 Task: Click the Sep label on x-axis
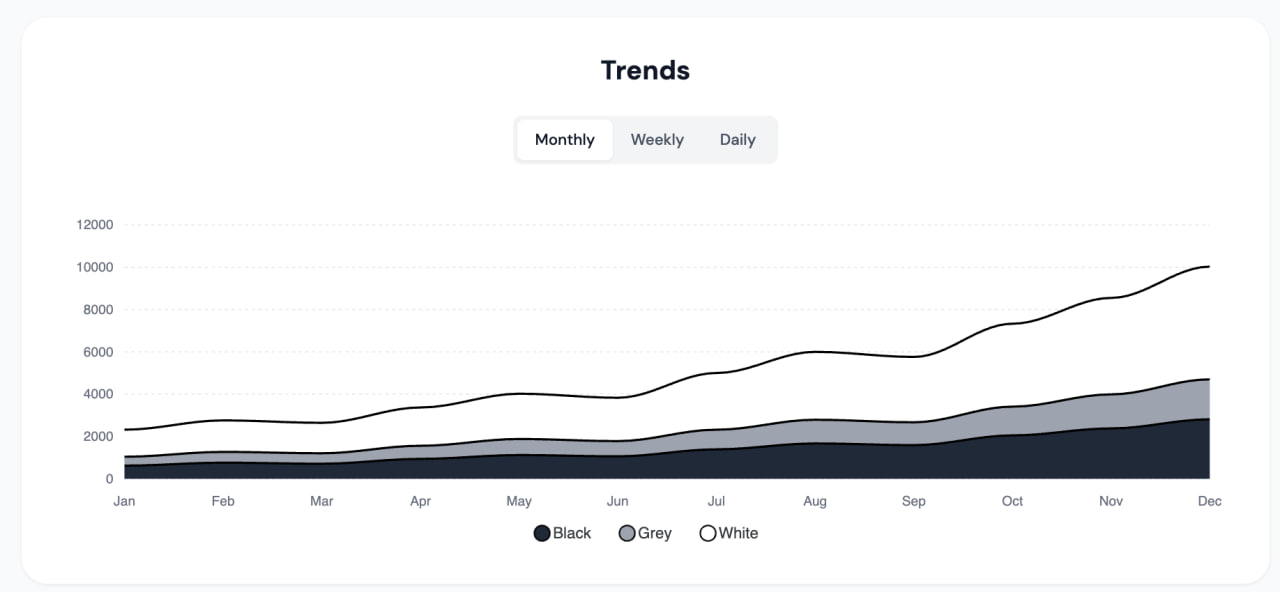(x=914, y=501)
